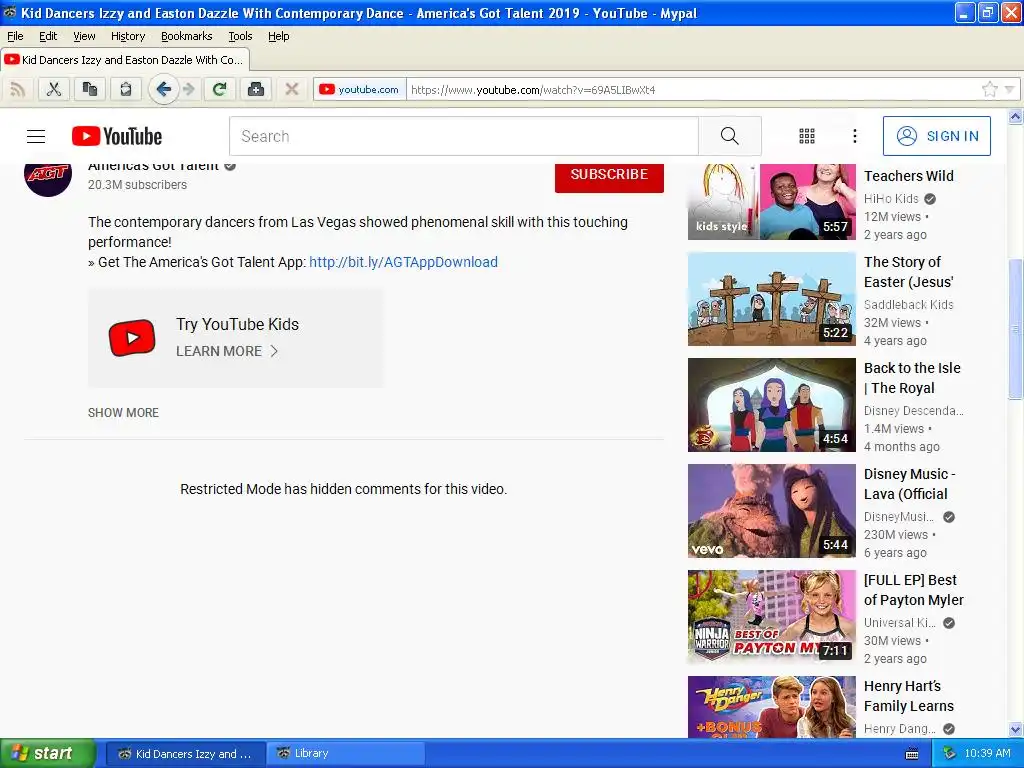This screenshot has width=1024, height=768.
Task: Reload the page with green refresh icon
Action: click(x=220, y=89)
